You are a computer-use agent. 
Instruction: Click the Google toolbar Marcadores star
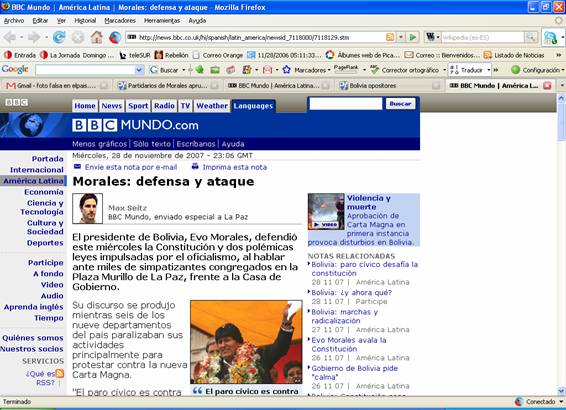(287, 70)
